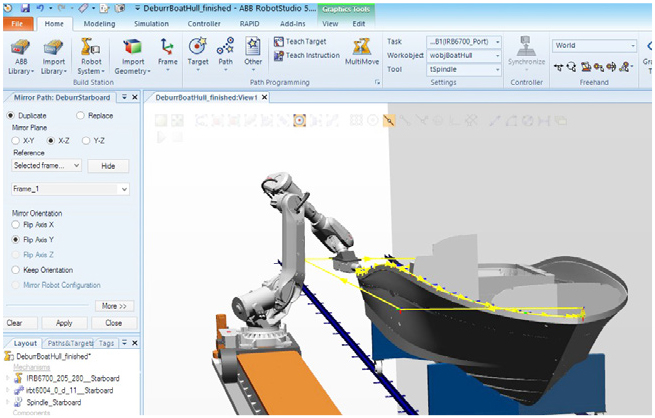This screenshot has height=418, width=655.
Task: Select the Duplicate radio button
Action: [16, 116]
